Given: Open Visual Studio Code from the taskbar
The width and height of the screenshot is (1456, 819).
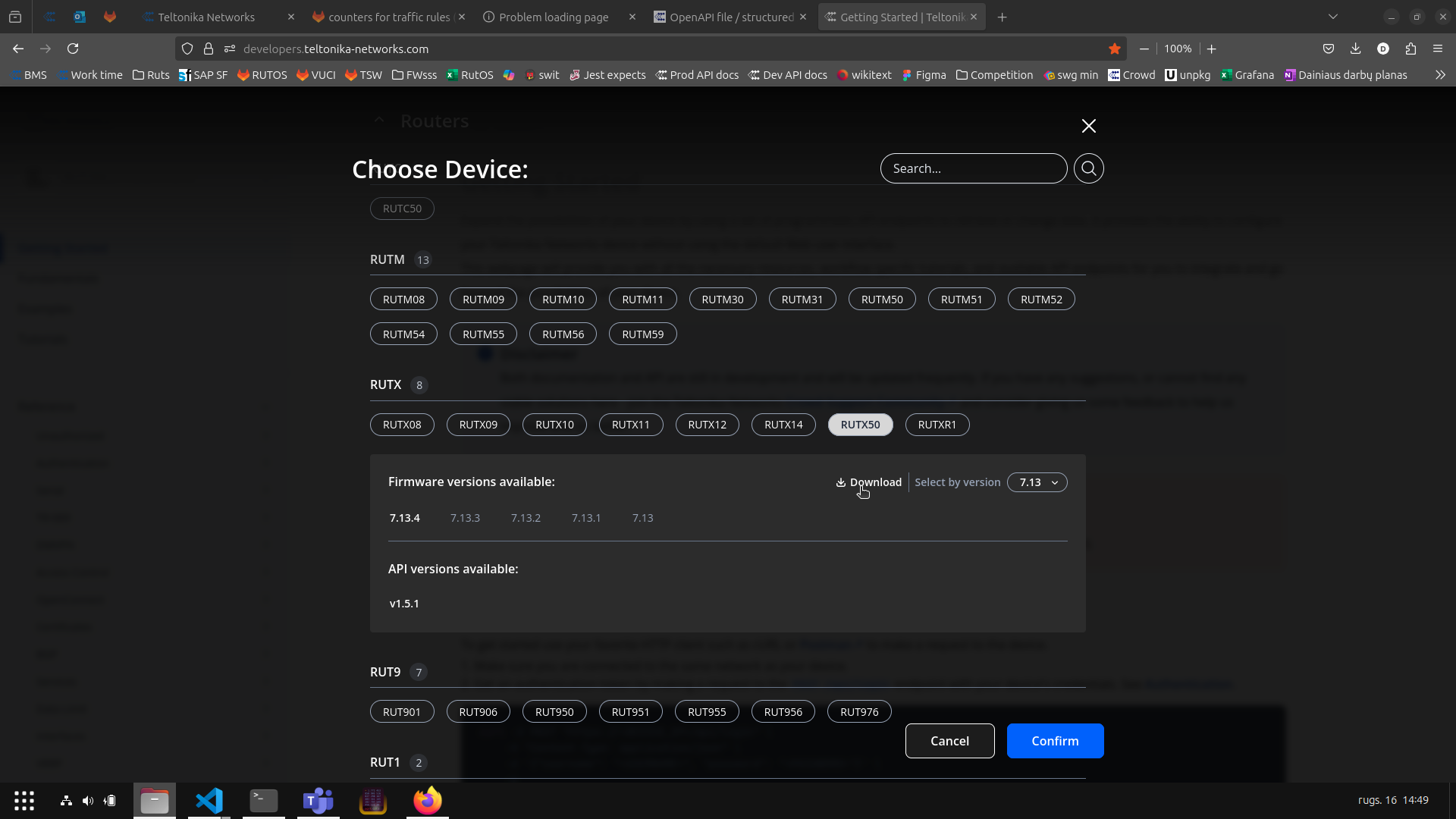Looking at the screenshot, I should pyautogui.click(x=209, y=801).
